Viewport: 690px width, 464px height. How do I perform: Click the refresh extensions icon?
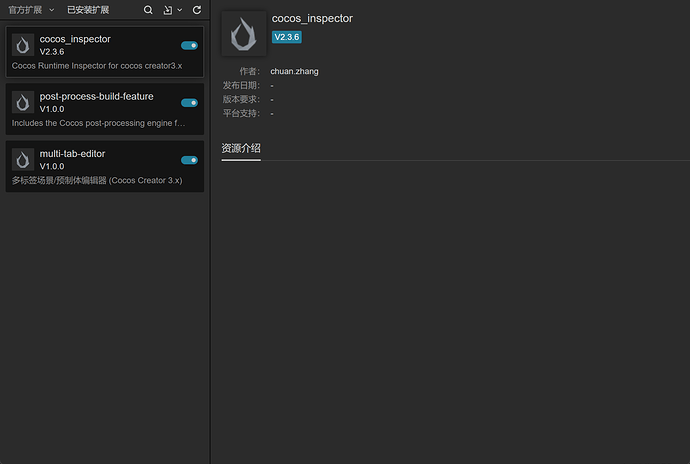pyautogui.click(x=197, y=10)
